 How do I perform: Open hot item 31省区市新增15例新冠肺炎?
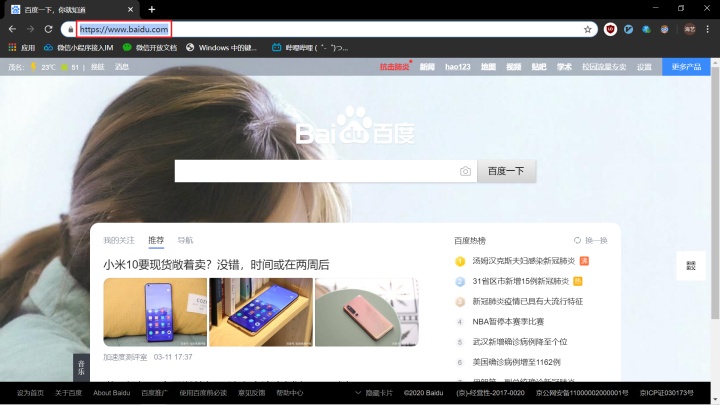521,281
